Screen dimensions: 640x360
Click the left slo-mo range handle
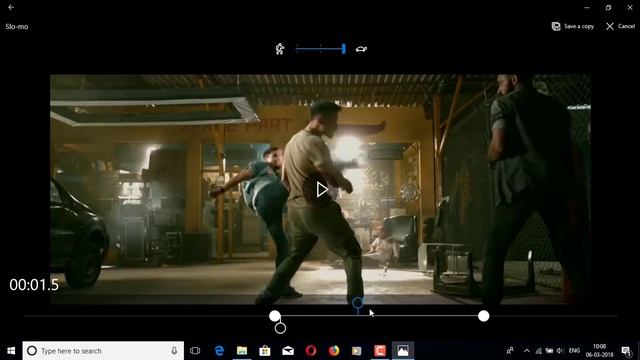pos(275,316)
